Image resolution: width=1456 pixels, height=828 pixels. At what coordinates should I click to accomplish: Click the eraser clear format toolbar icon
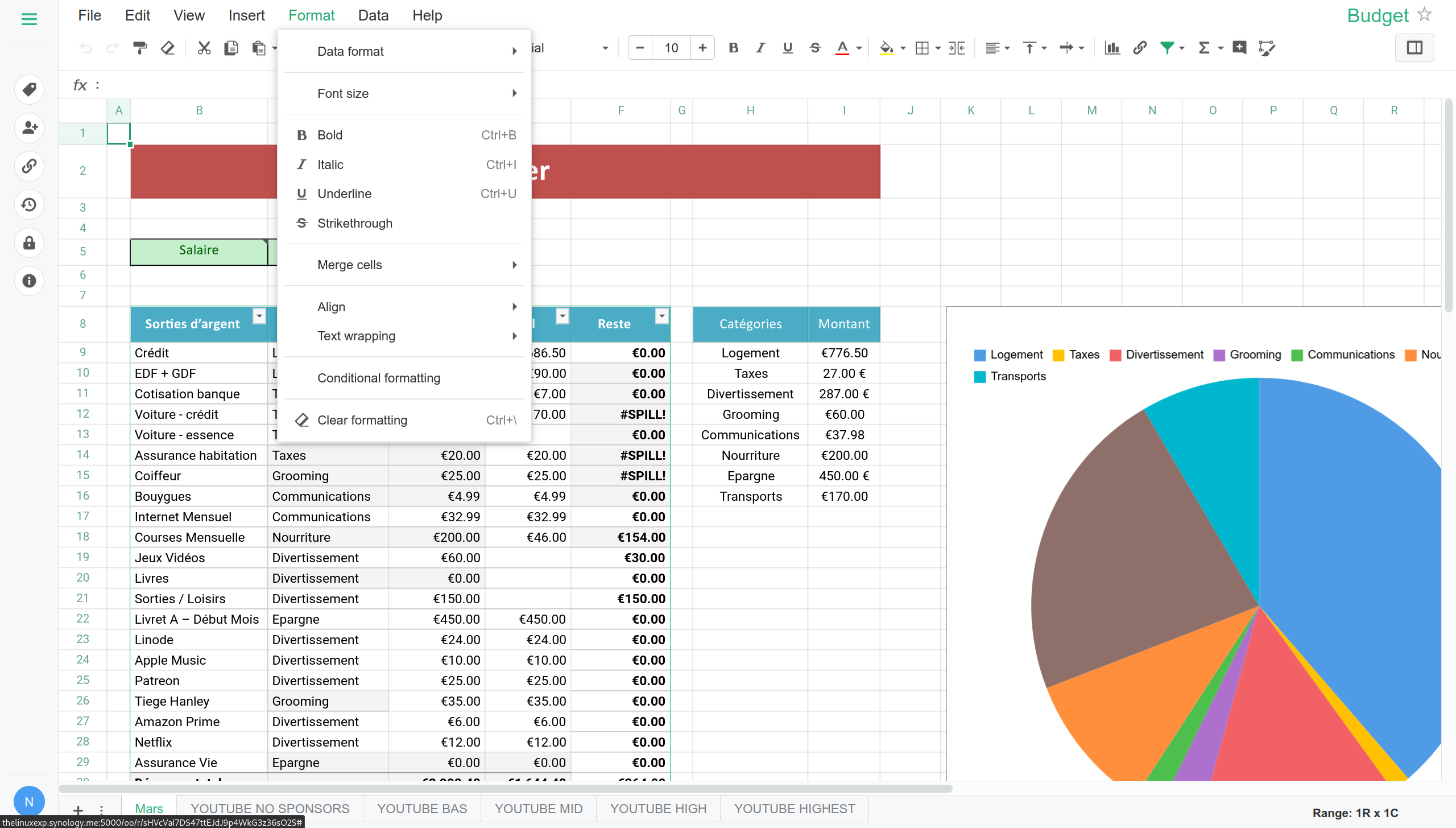167,48
